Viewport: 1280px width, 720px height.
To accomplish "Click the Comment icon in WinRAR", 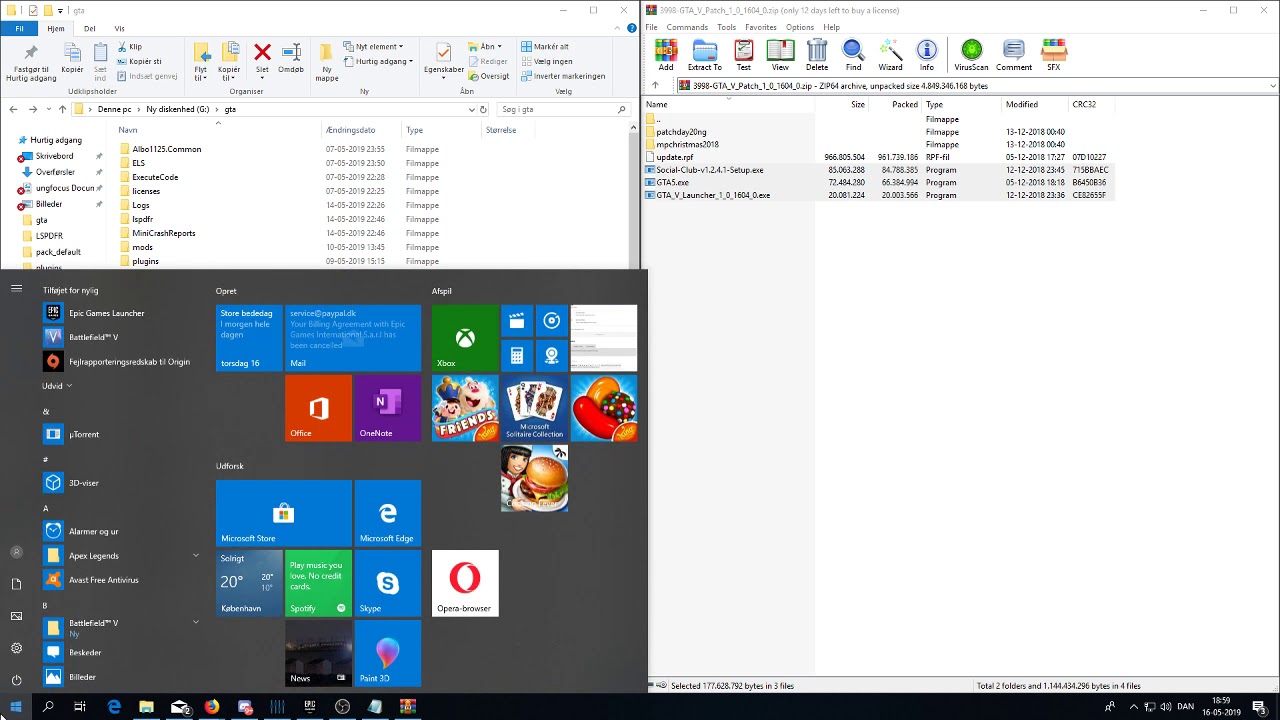I will pyautogui.click(x=1013, y=55).
